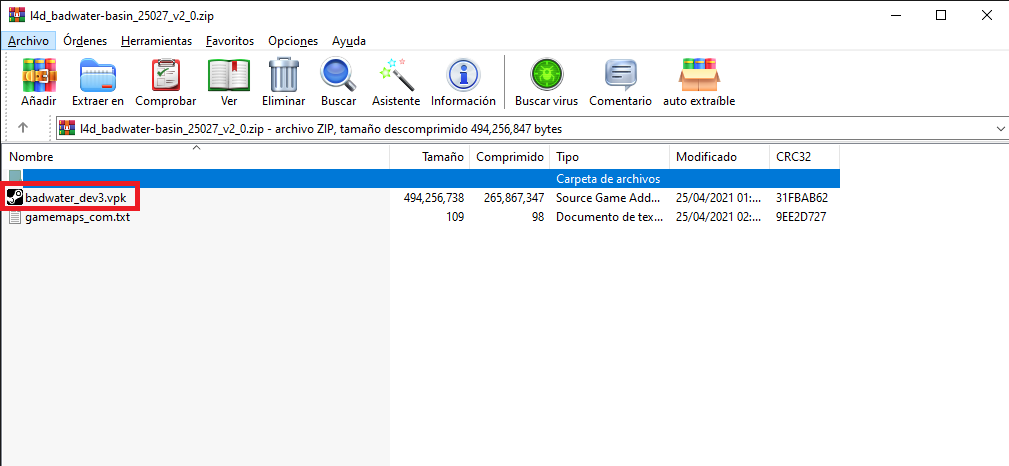The image size is (1009, 466).
Task: Open the Archivo menu
Action: click(x=28, y=41)
